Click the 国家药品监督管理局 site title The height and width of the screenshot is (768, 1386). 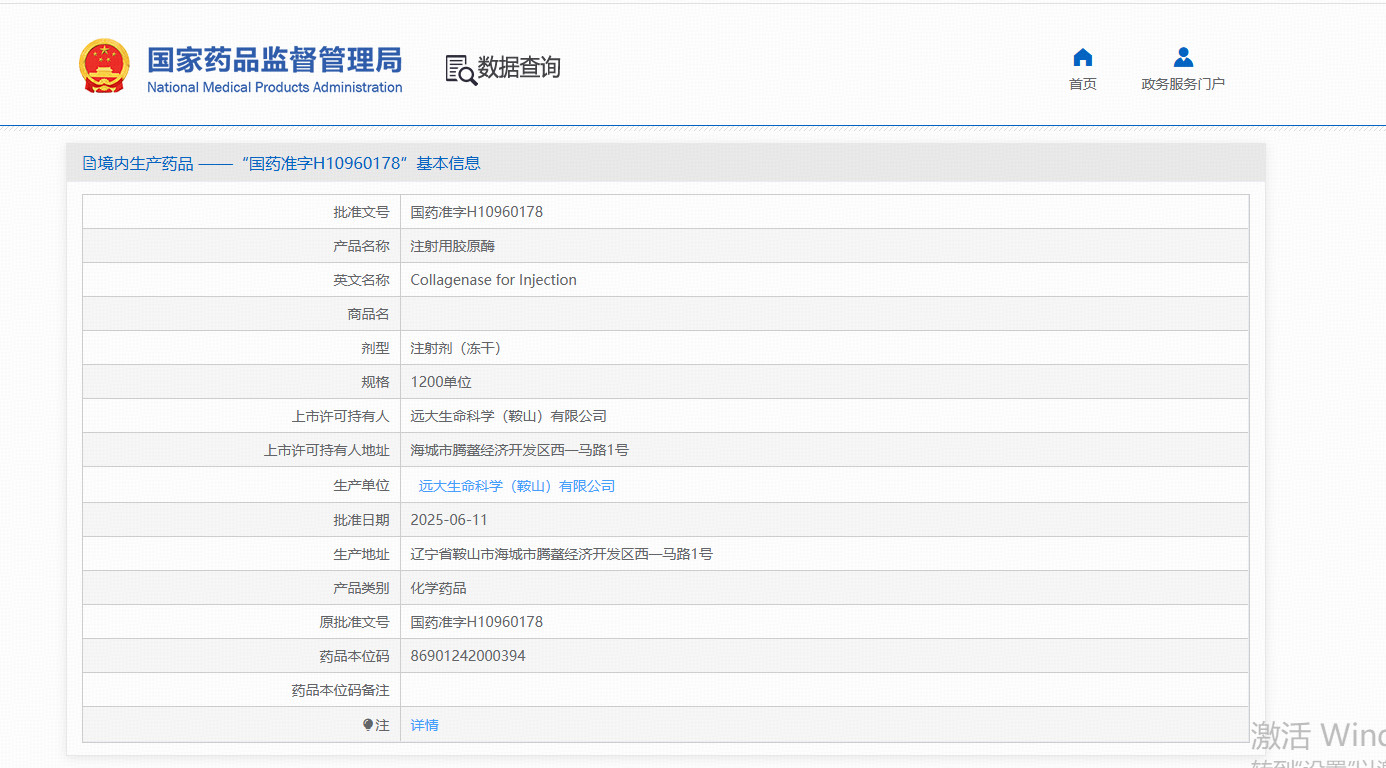pyautogui.click(x=274, y=60)
